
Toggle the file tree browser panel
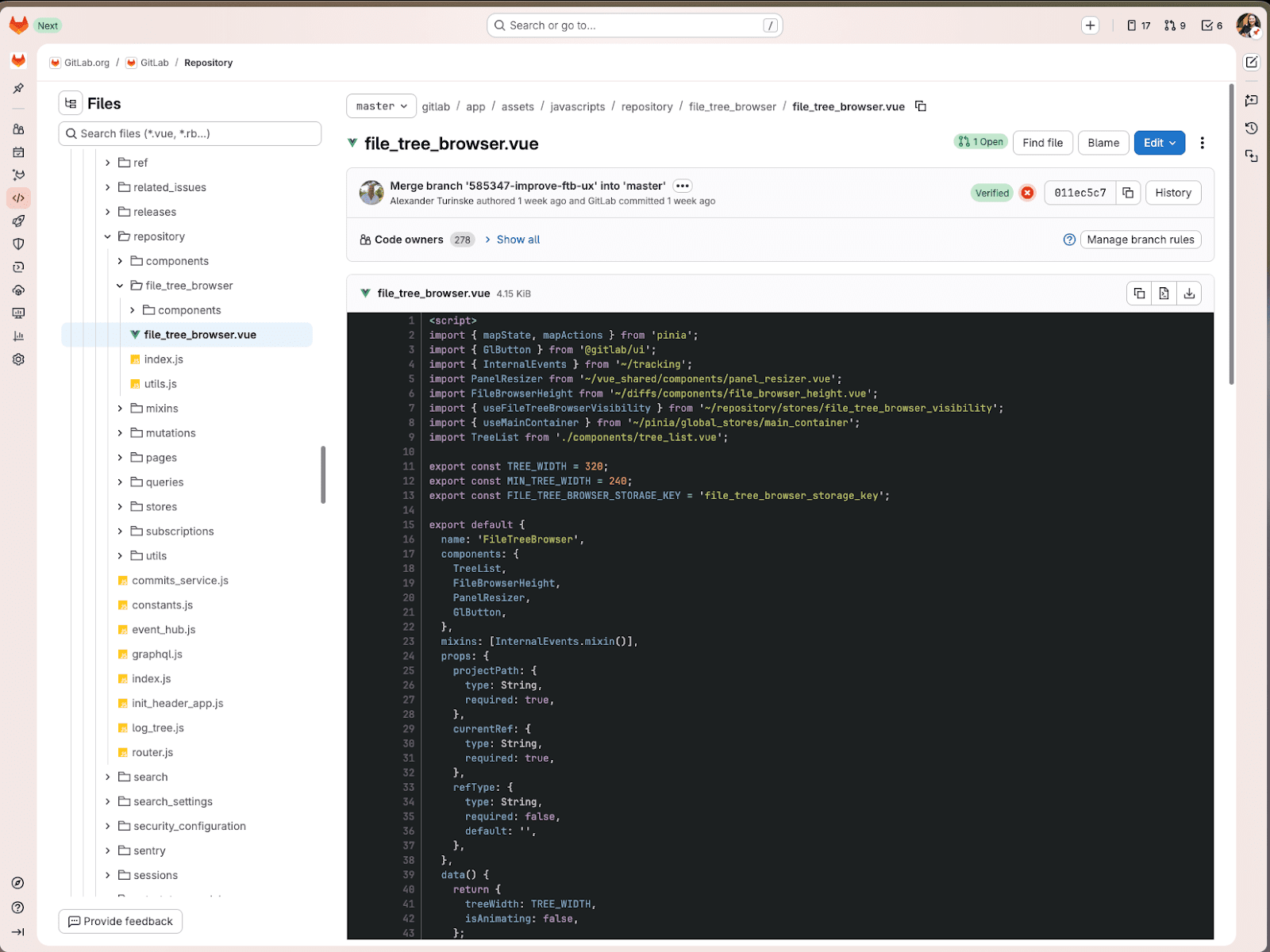71,103
